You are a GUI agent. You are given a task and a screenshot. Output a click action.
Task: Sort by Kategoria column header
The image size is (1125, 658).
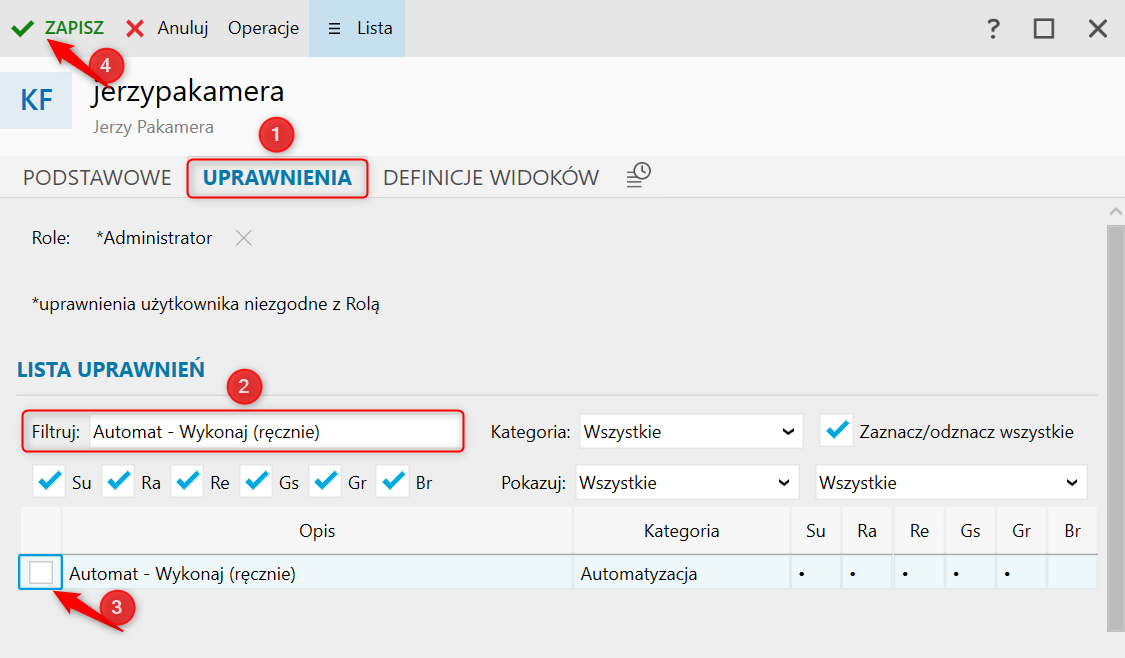coord(682,531)
